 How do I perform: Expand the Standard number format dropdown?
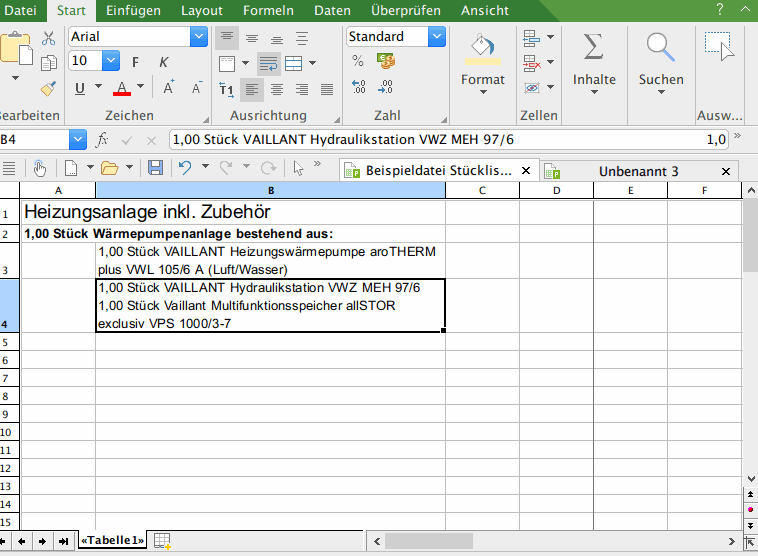coord(437,37)
